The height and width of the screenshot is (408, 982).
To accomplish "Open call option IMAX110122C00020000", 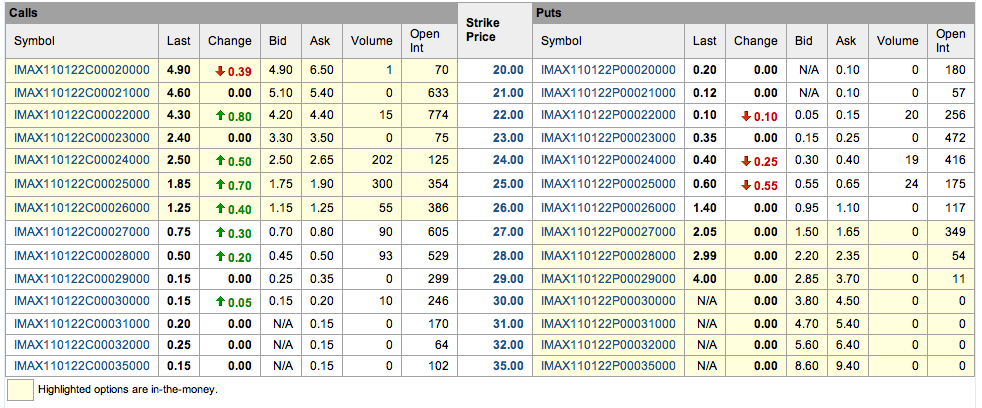I will [x=81, y=70].
